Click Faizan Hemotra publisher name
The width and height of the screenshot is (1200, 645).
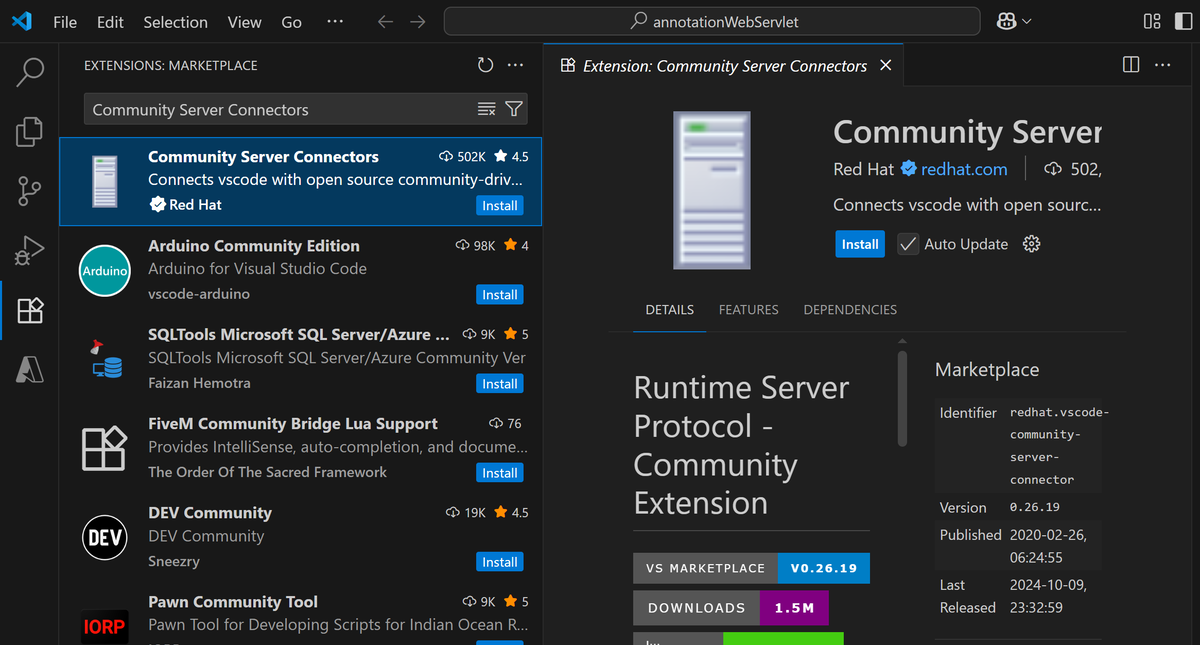click(x=199, y=383)
